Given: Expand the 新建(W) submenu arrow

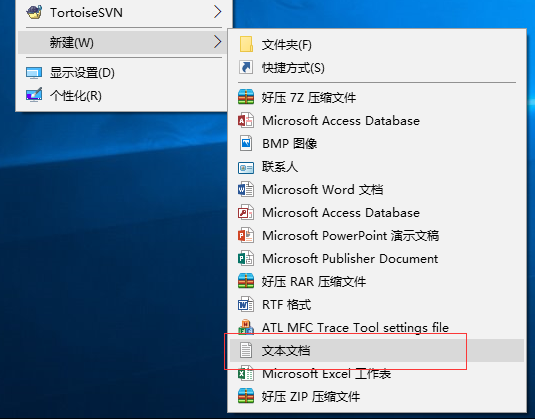Looking at the screenshot, I should point(218,42).
